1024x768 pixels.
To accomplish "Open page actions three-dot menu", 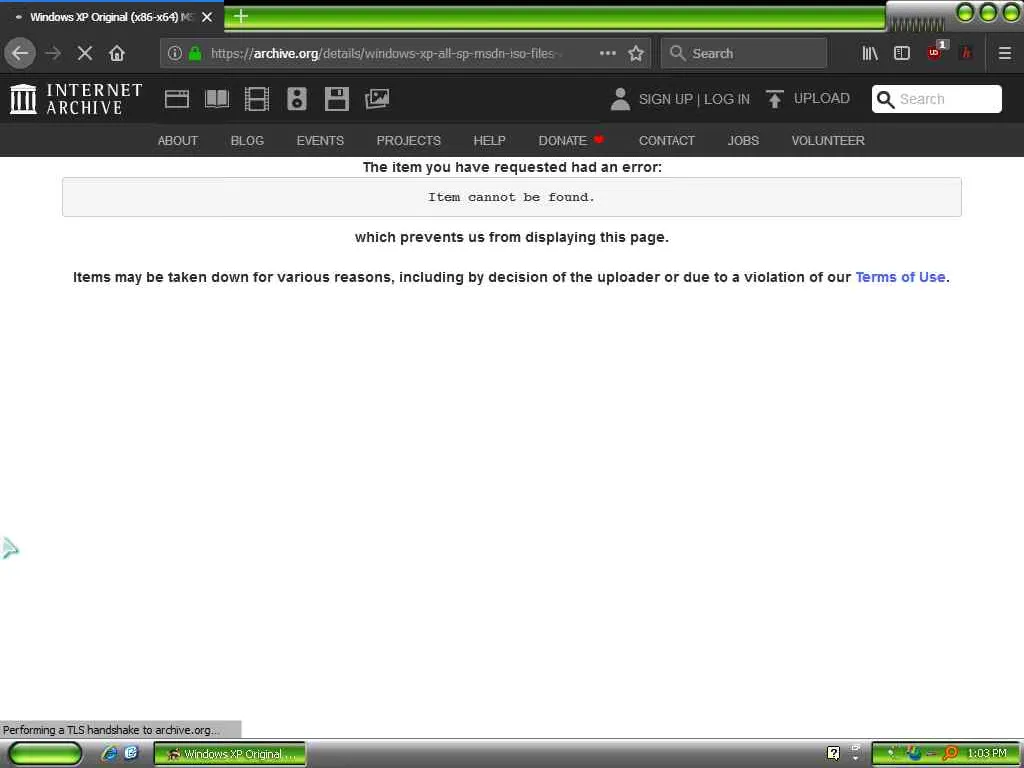I will (607, 53).
